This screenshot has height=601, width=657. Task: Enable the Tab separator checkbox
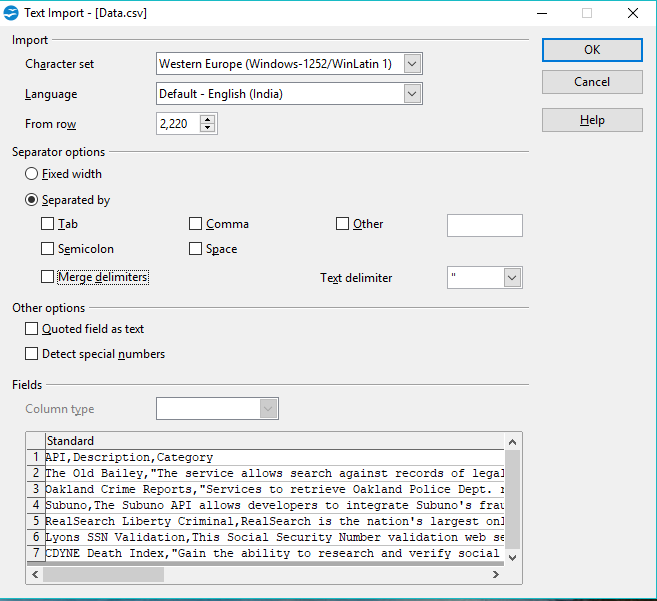48,224
